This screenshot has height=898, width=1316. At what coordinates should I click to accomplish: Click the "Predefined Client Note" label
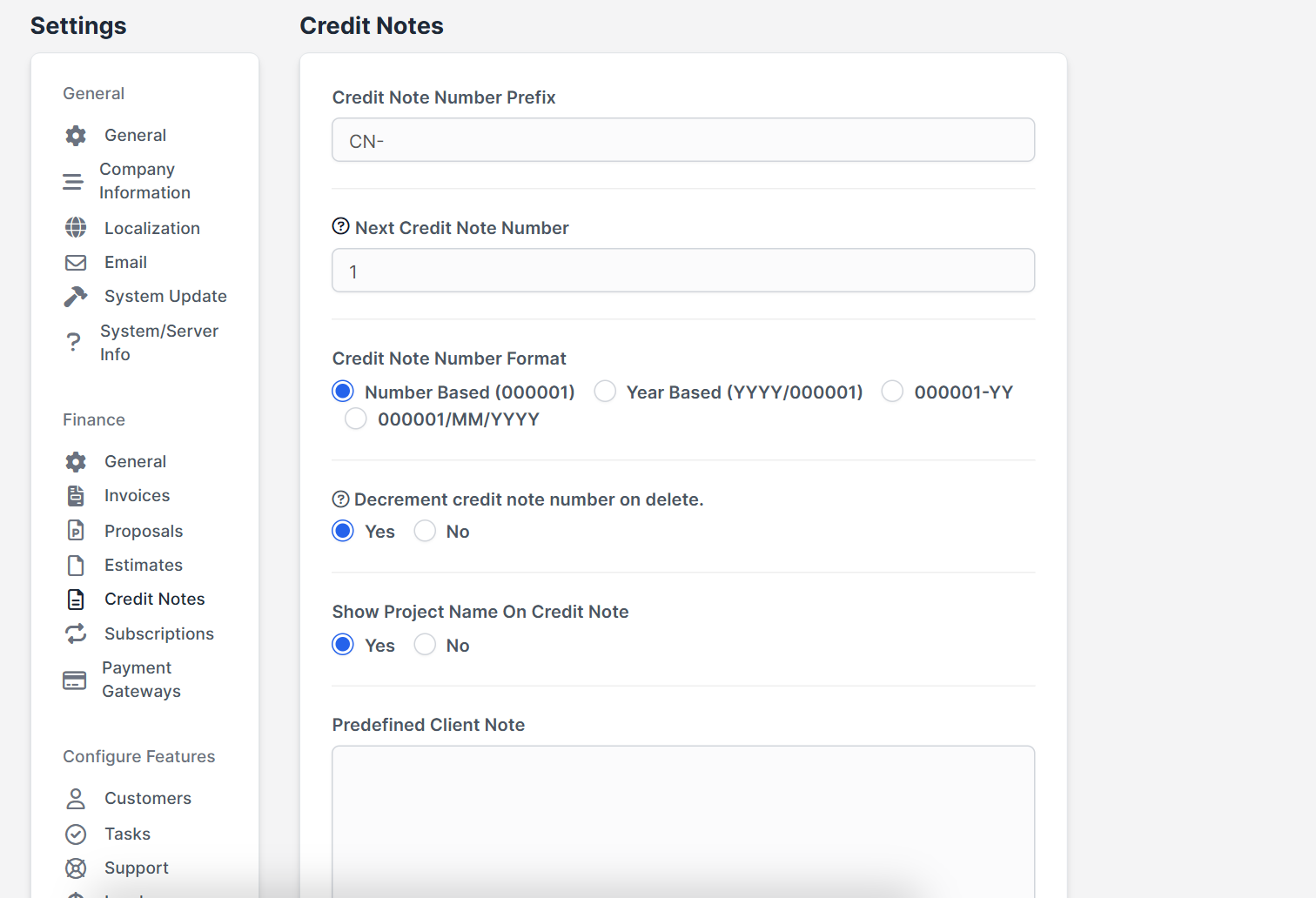tap(428, 725)
